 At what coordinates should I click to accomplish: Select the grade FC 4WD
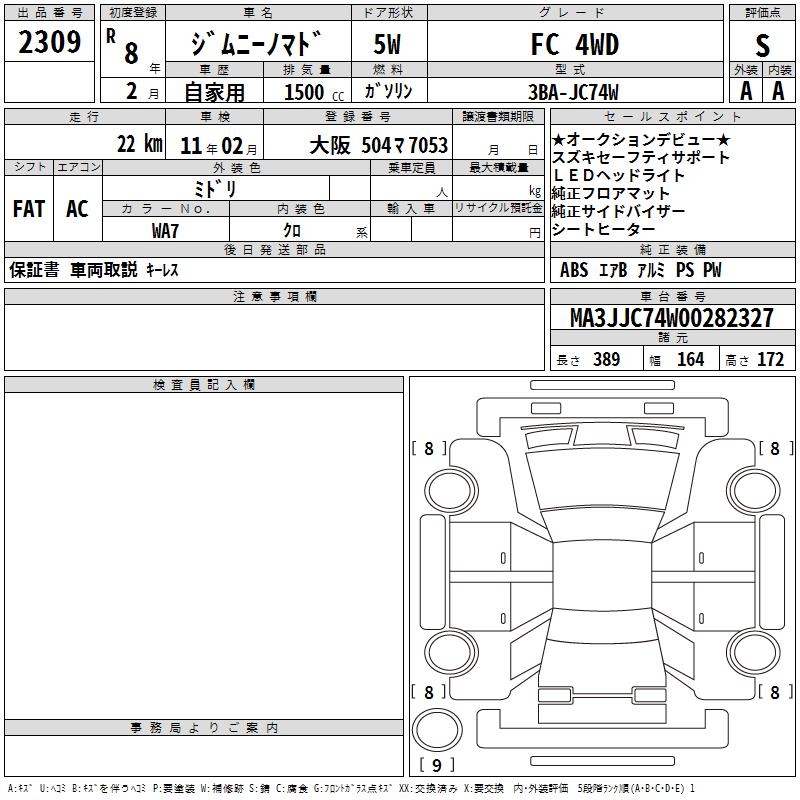574,45
